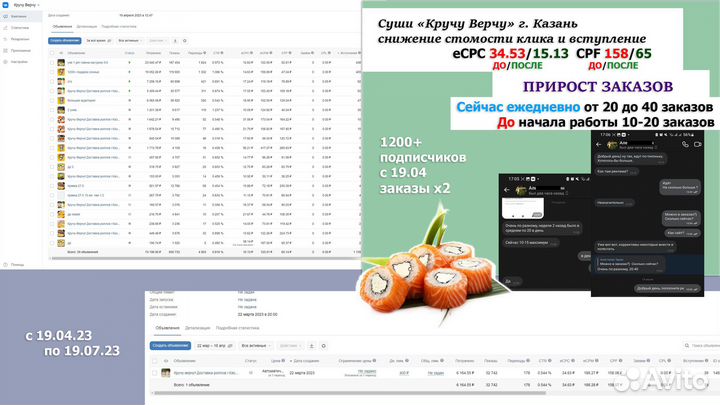Open Кручу Верчу account dropdown

(26, 5)
